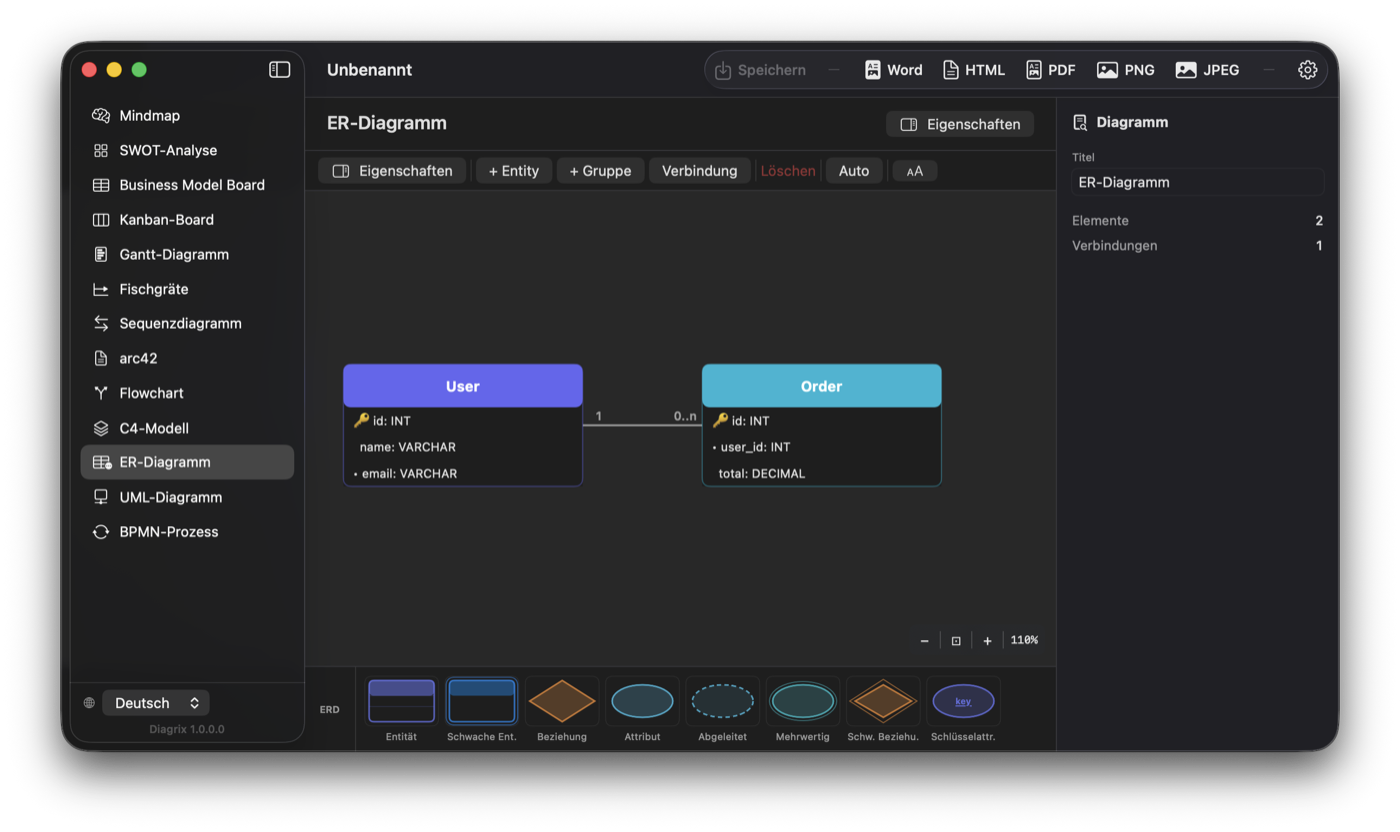Click the Order entity key icon
This screenshot has height=832, width=1400.
tap(720, 420)
